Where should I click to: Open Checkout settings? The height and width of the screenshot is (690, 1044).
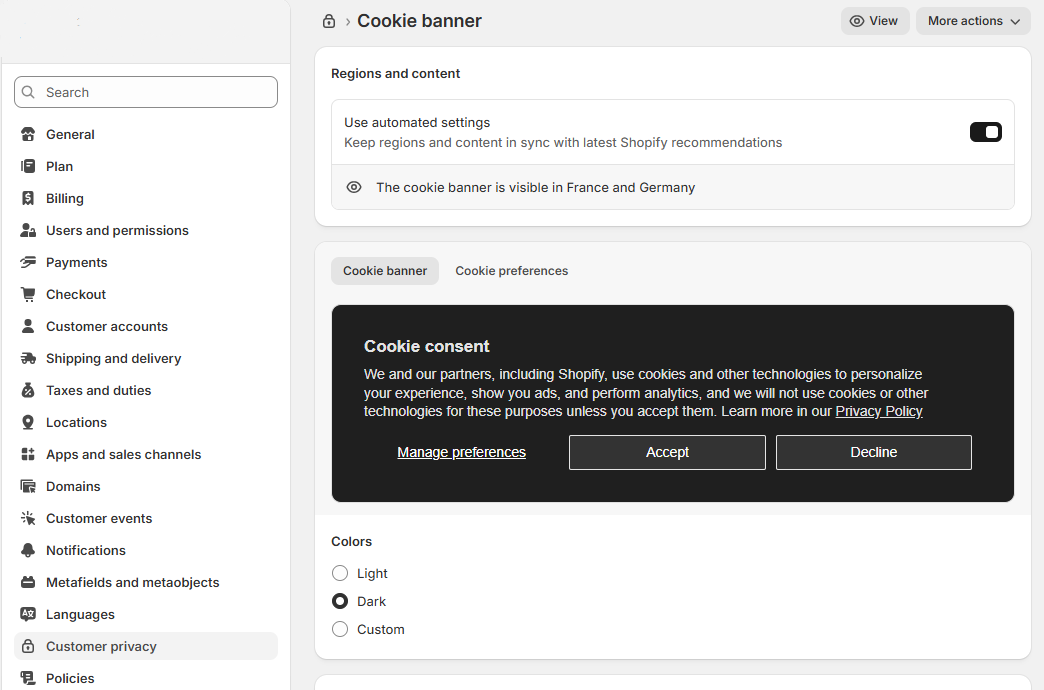(146, 294)
